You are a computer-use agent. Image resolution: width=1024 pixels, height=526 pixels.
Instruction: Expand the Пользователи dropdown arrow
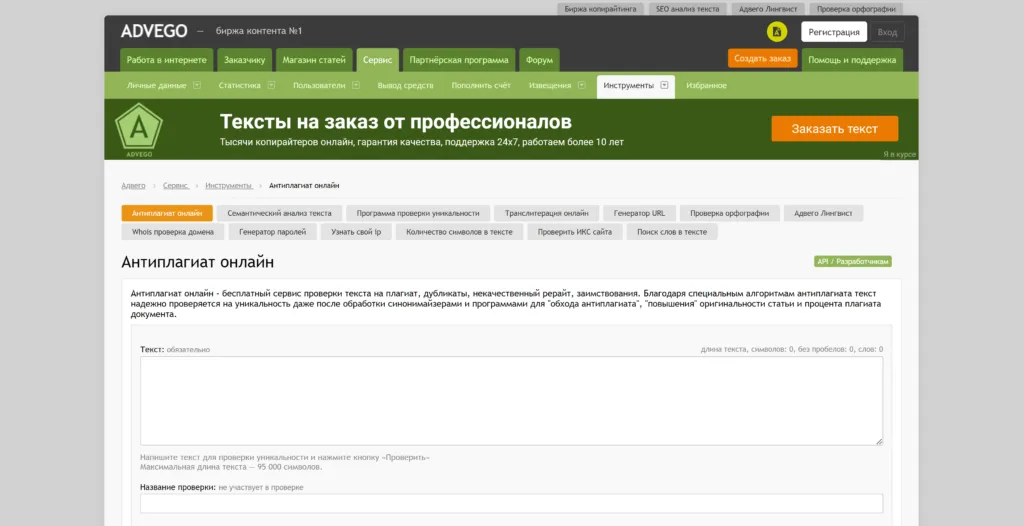click(356, 85)
